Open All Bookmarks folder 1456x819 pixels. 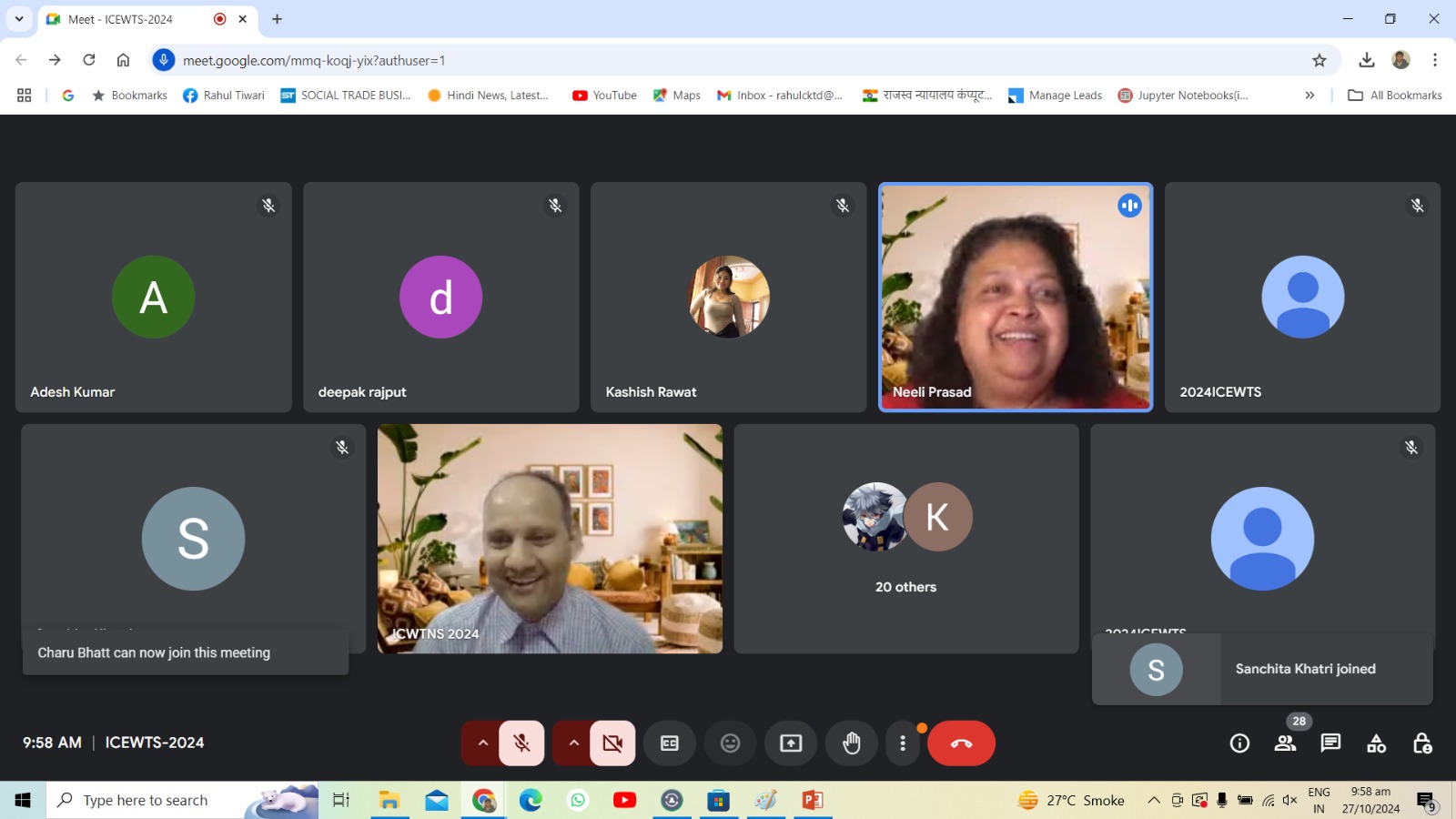point(1395,95)
